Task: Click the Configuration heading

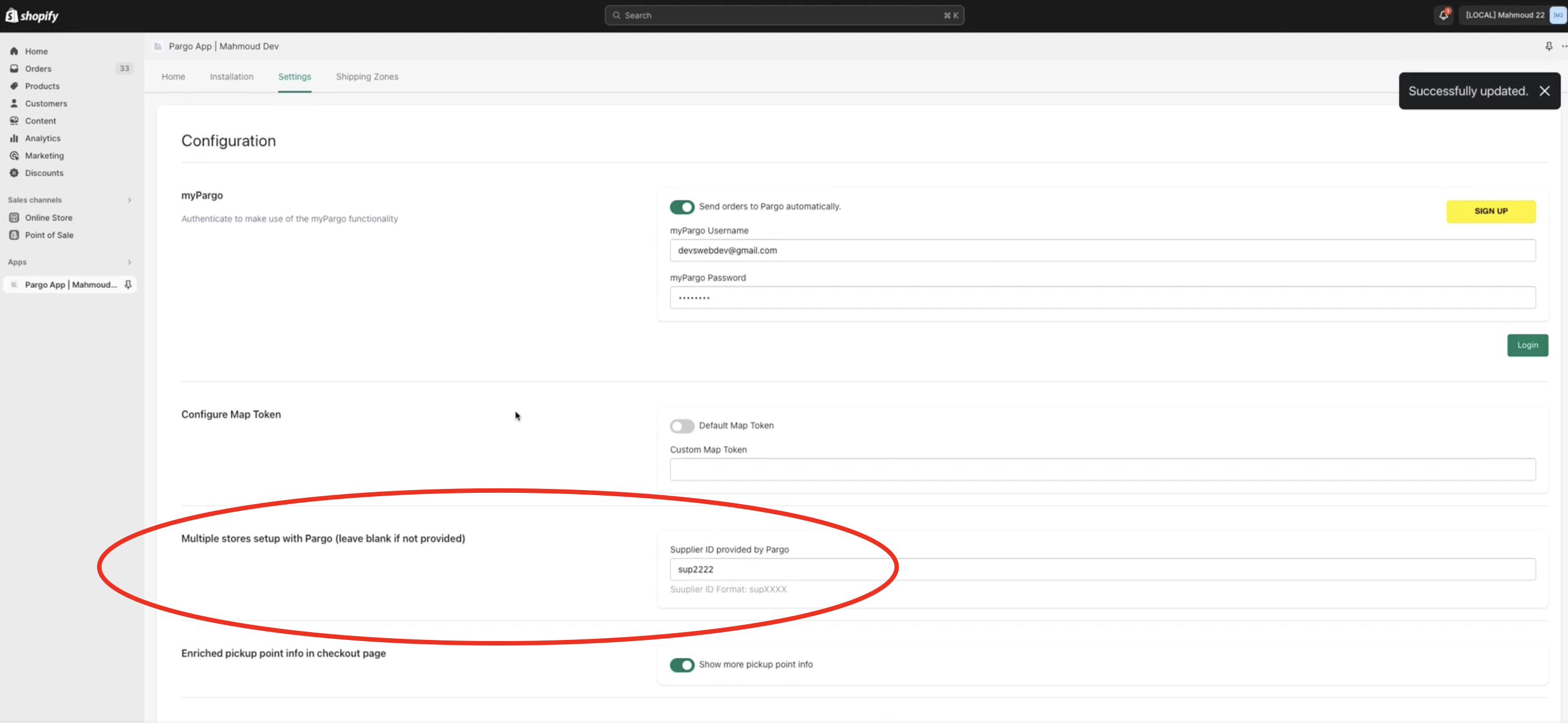Action: click(228, 140)
